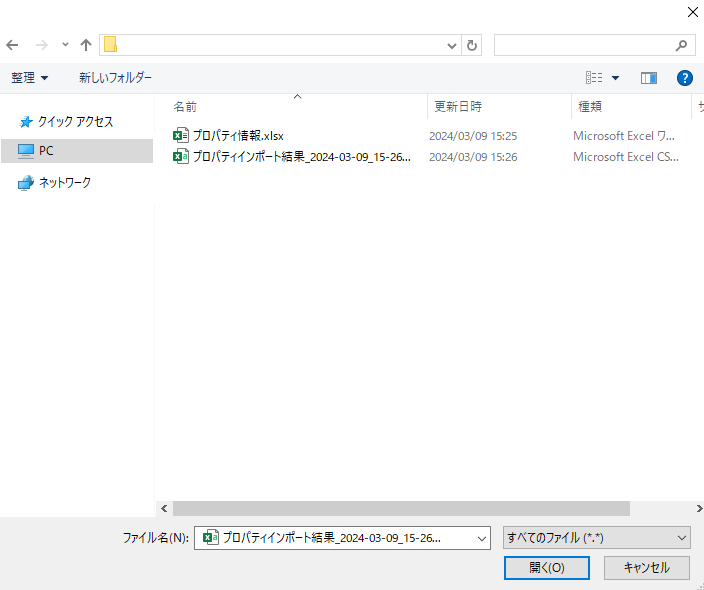Click the 開く(O) button
The image size is (704, 590).
tap(547, 567)
